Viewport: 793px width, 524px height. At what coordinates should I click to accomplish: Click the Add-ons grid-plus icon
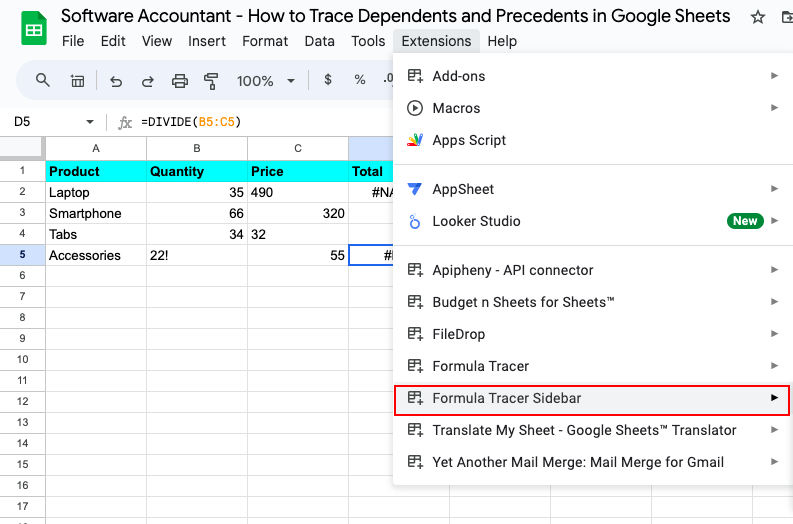(415, 76)
